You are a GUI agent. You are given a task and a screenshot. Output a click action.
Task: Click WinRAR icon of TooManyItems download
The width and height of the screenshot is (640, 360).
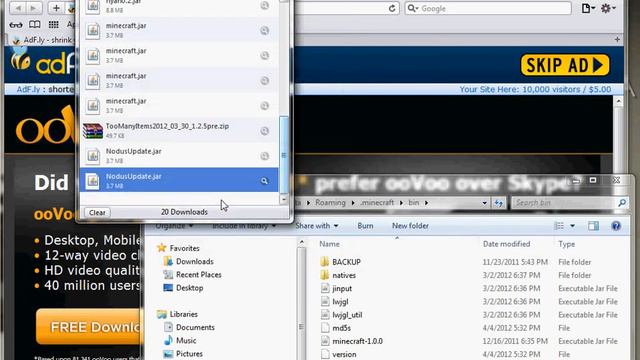(93, 131)
